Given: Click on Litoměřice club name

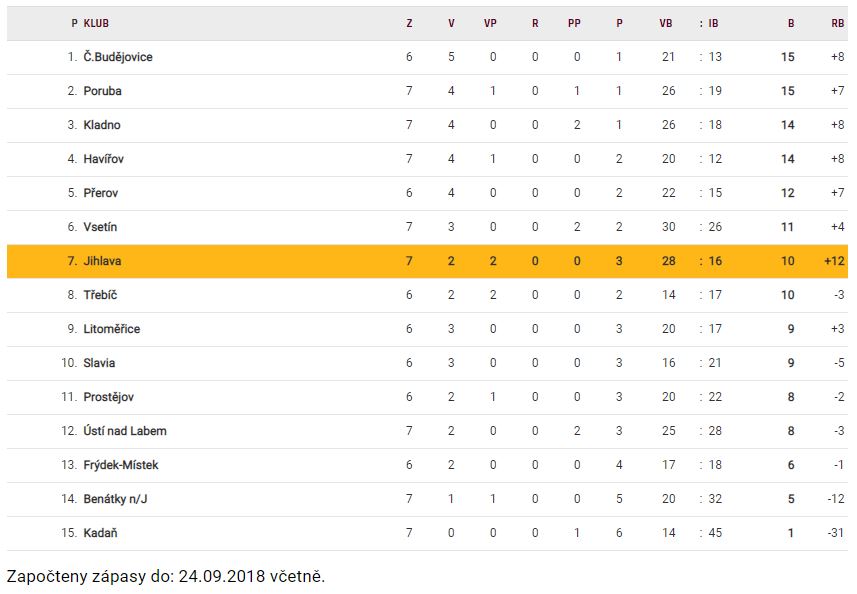Looking at the screenshot, I should tap(112, 329).
